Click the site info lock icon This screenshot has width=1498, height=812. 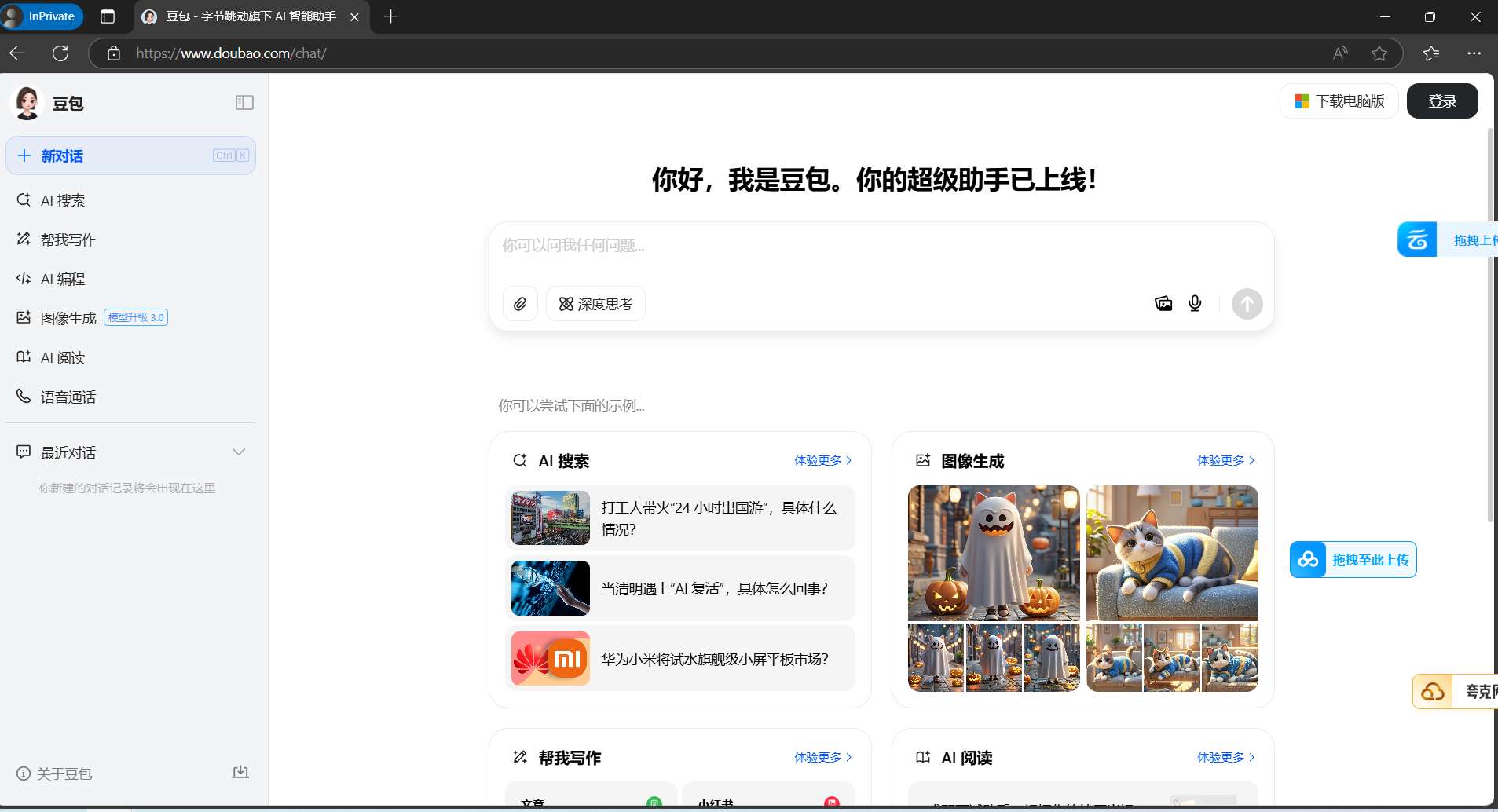114,53
